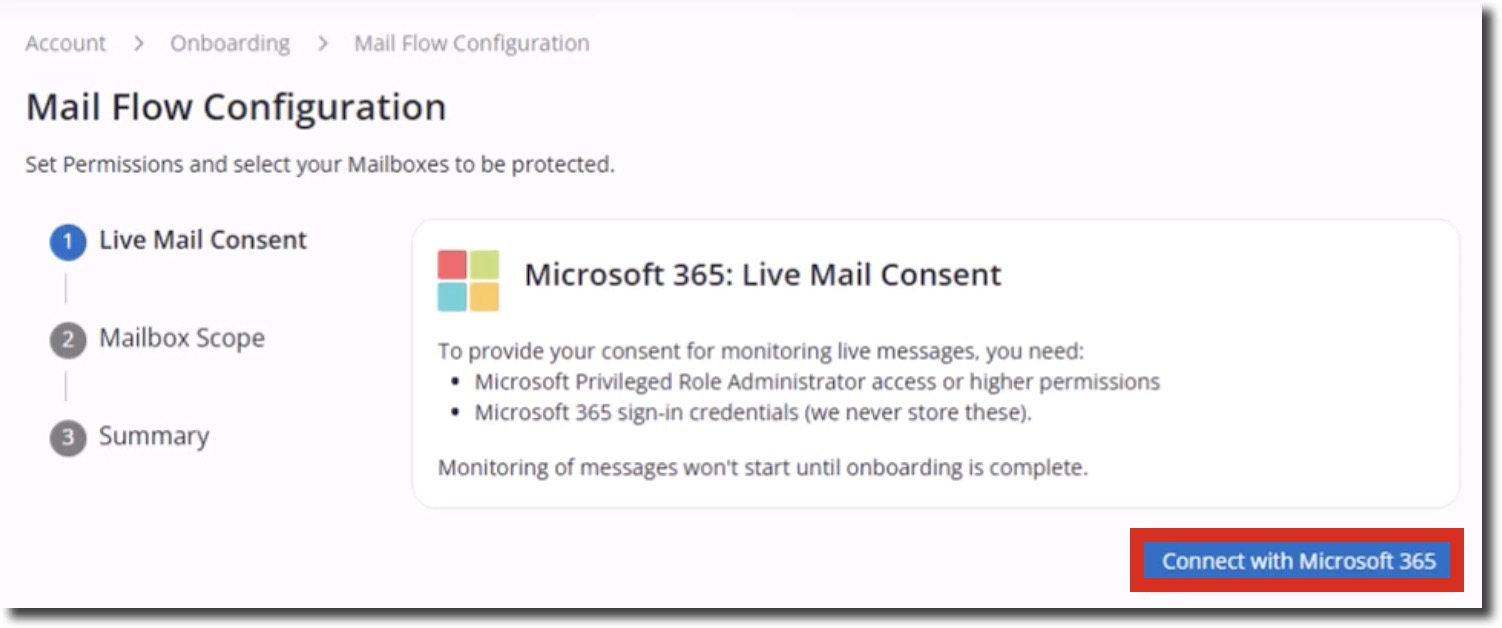The image size is (1502, 628).
Task: Click the Microsoft 365: Live Mail Consent heading
Action: coord(762,275)
